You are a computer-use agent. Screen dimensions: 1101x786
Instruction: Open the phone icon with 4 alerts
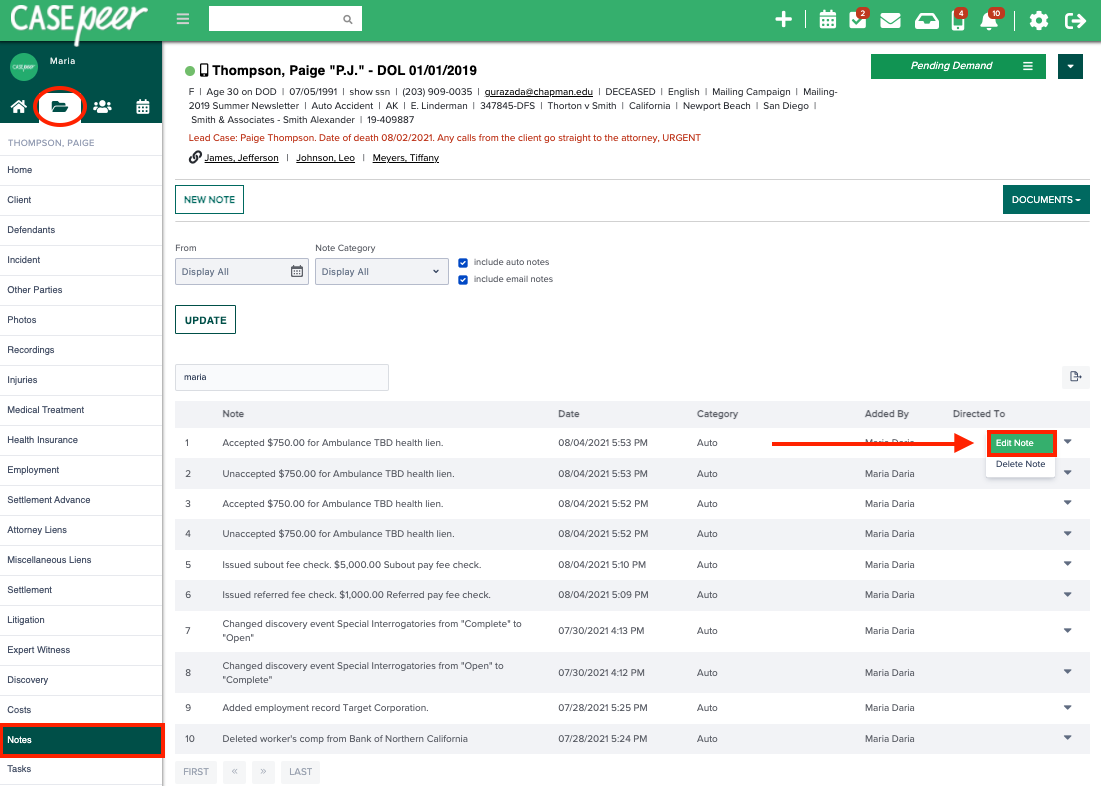tap(956, 20)
